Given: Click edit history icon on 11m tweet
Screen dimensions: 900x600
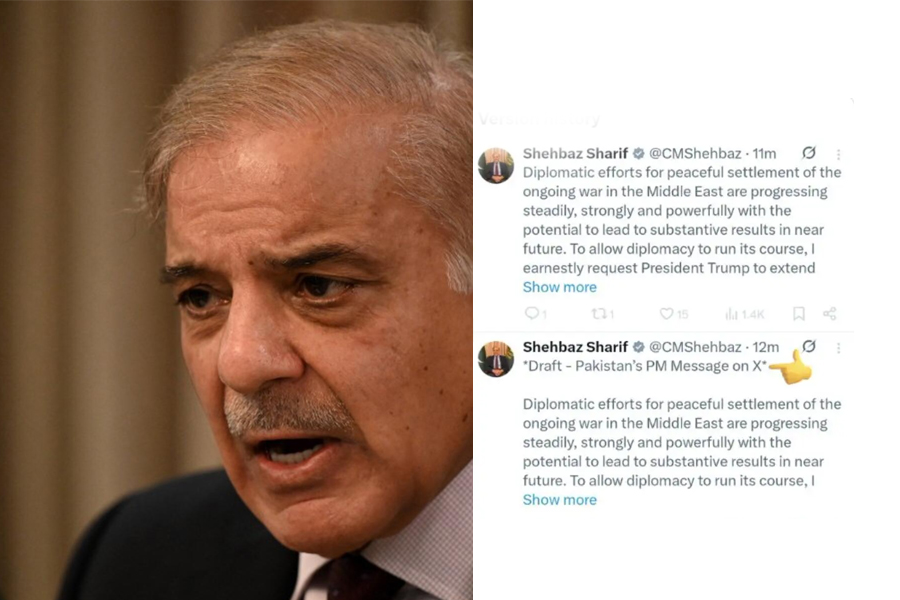Looking at the screenshot, I should tap(809, 152).
